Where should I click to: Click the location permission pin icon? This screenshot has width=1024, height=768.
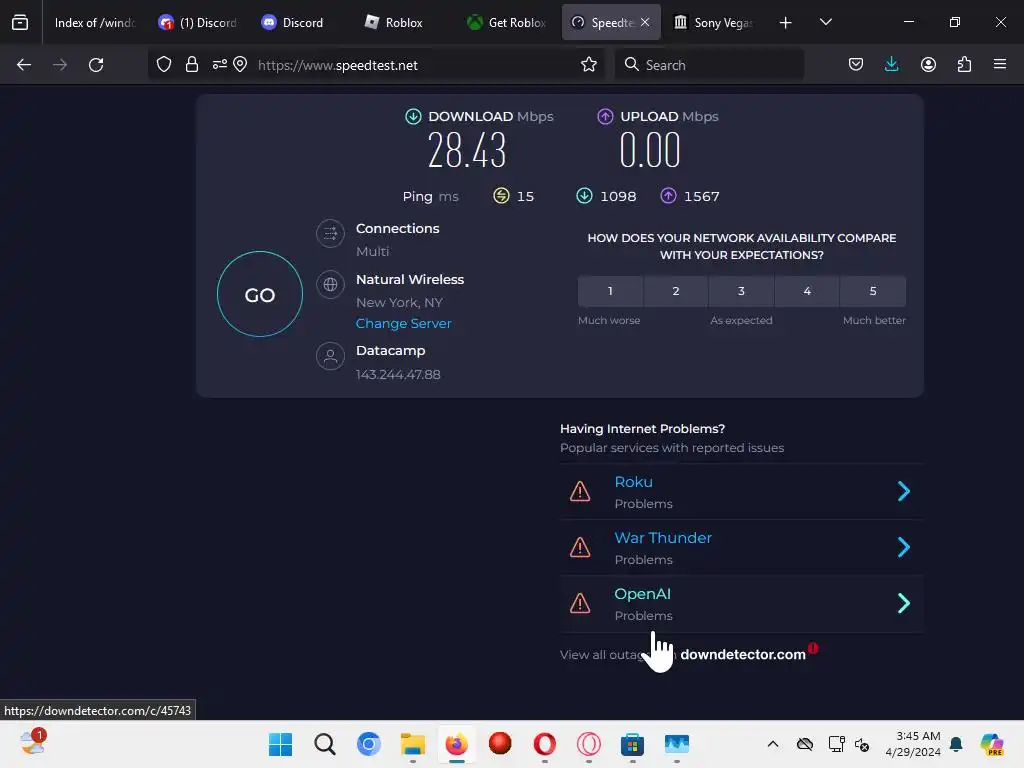coord(240,65)
